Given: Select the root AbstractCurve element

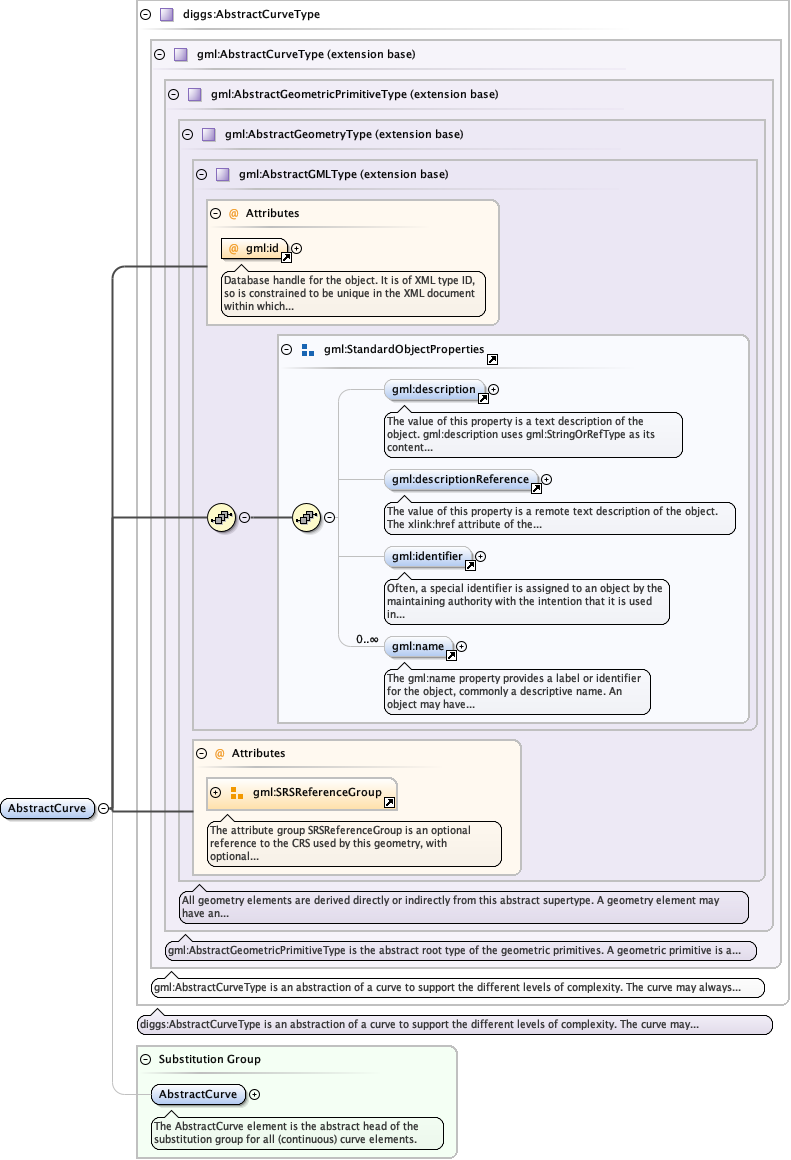Looking at the screenshot, I should [x=47, y=809].
